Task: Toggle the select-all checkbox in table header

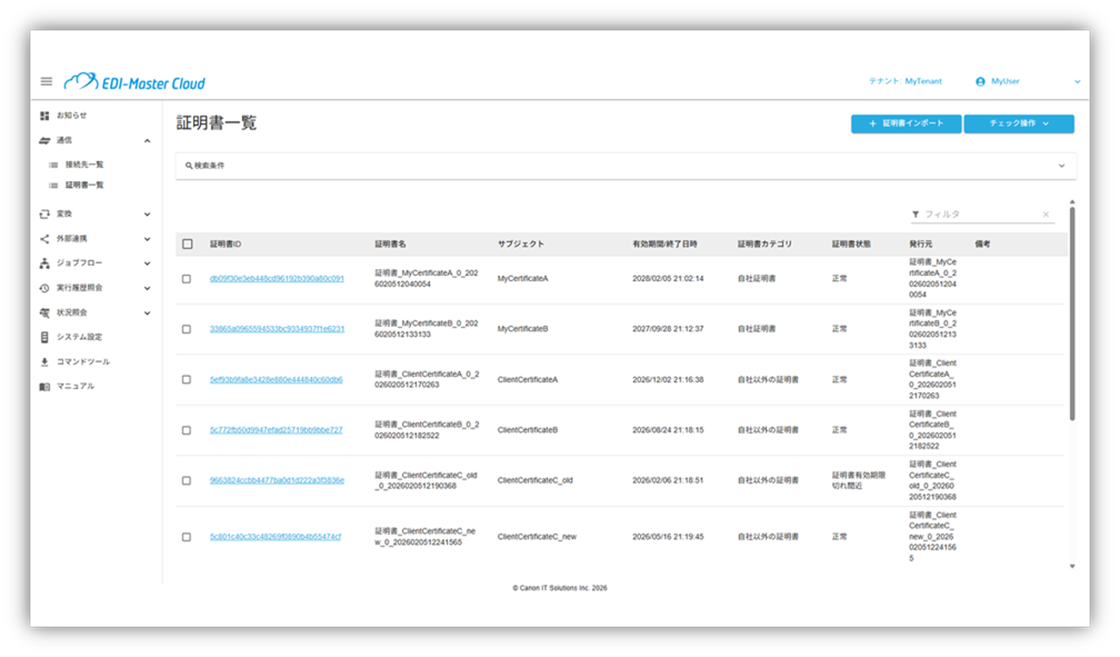Action: [x=187, y=244]
